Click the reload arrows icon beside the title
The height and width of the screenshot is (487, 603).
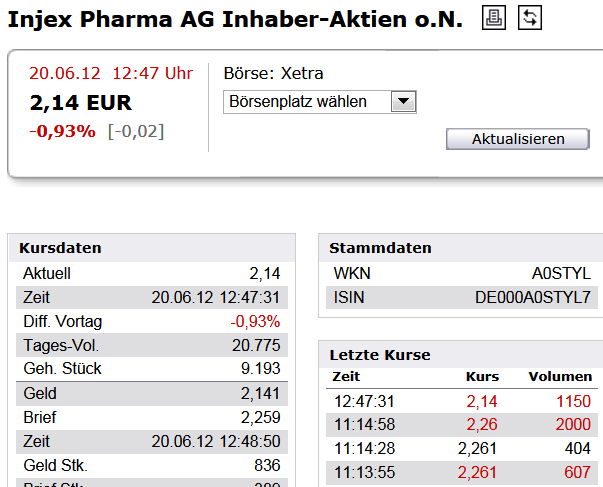tap(530, 17)
